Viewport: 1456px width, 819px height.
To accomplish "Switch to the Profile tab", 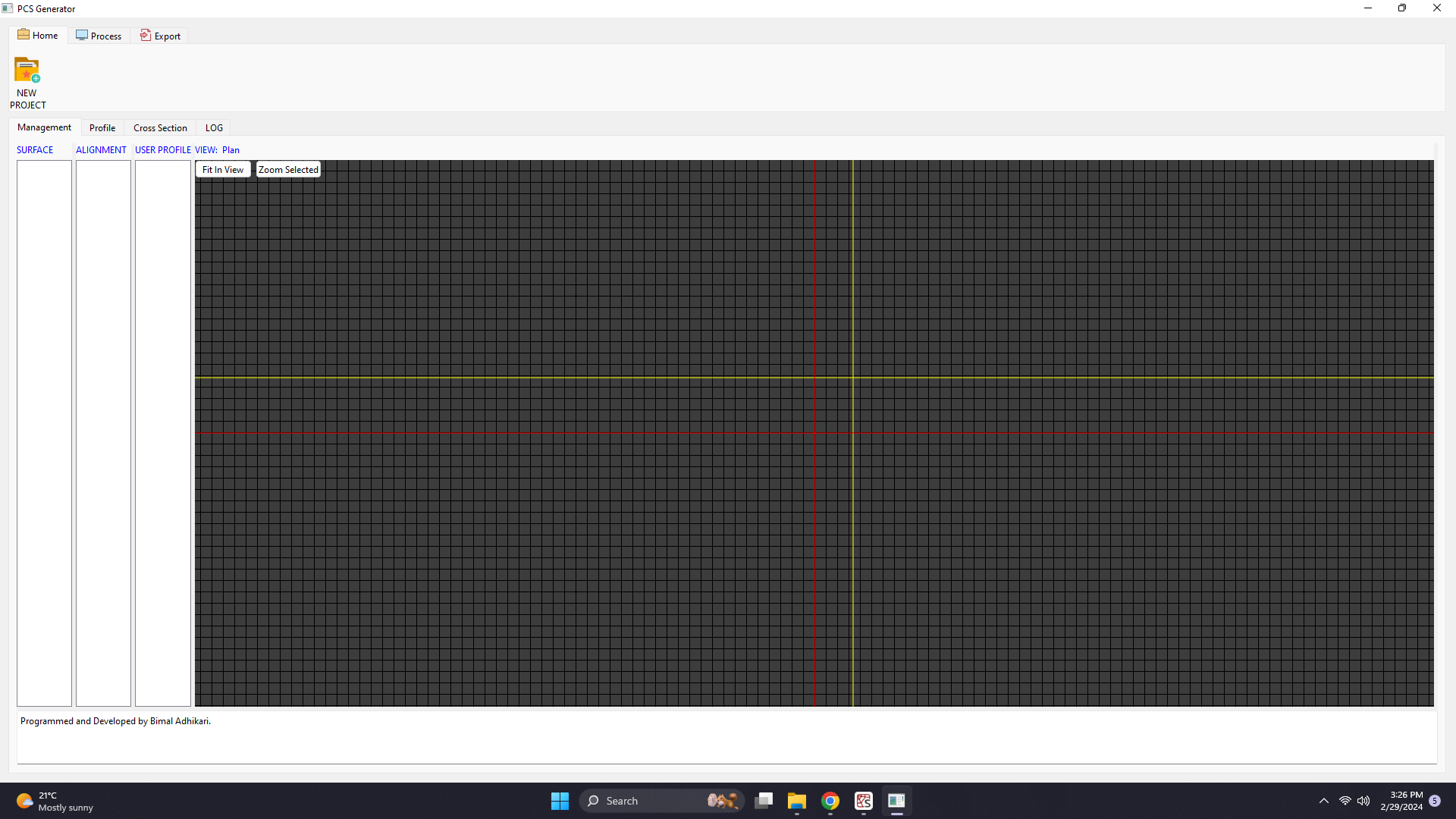I will [102, 127].
